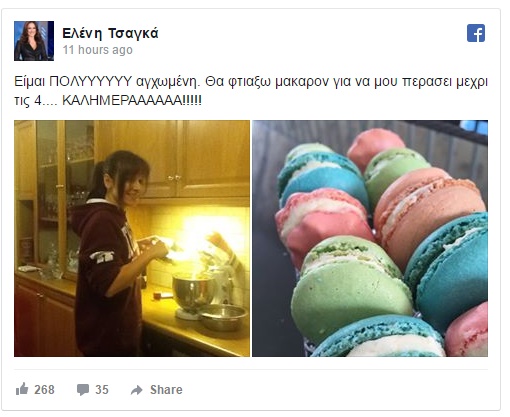Click the first line of the post text
Image resolution: width=510 pixels, height=417 pixels.
pos(251,82)
